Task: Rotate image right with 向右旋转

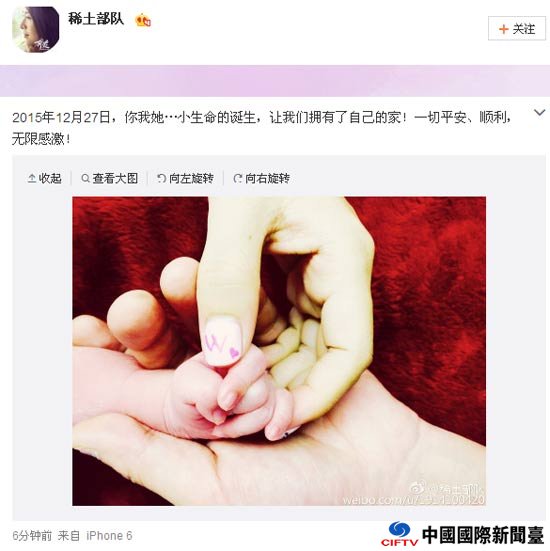Action: (x=261, y=178)
